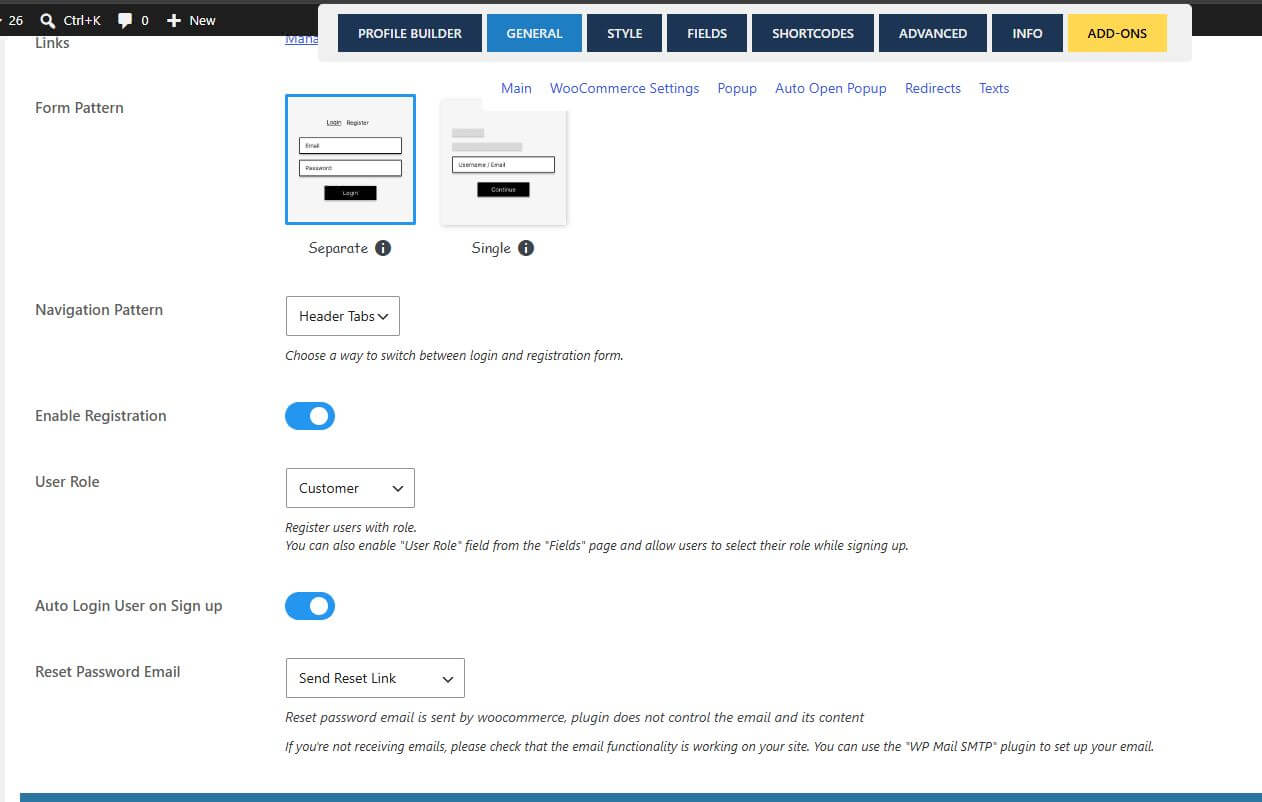Switch to the Profile Builder tab
The width and height of the screenshot is (1262, 802).
410,33
